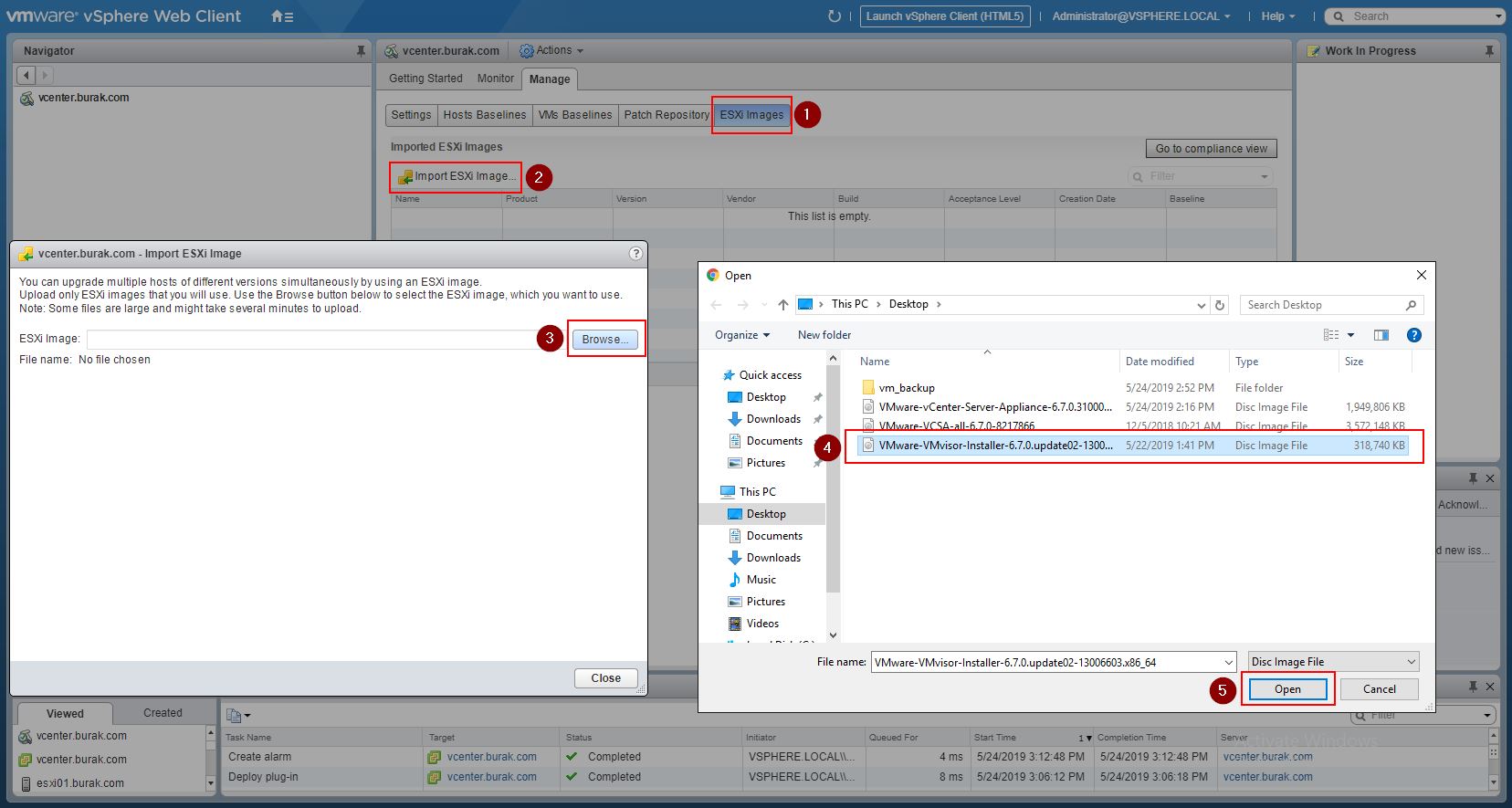Click the help question mark in Import dialog
1512x808 pixels.
pos(635,254)
